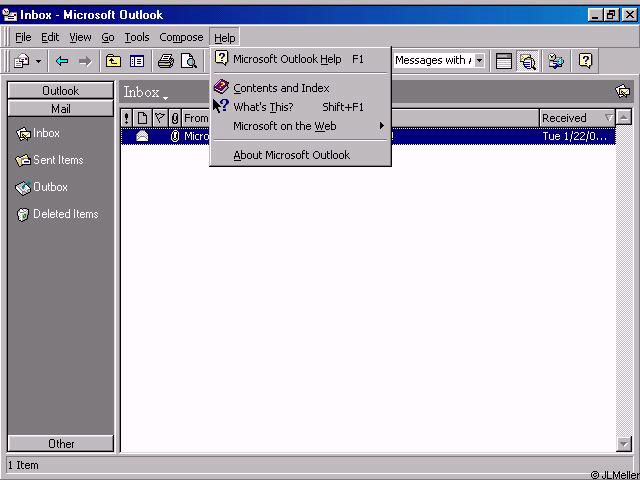640x480 pixels.
Task: Sort by Importance column header
Action: [x=127, y=118]
